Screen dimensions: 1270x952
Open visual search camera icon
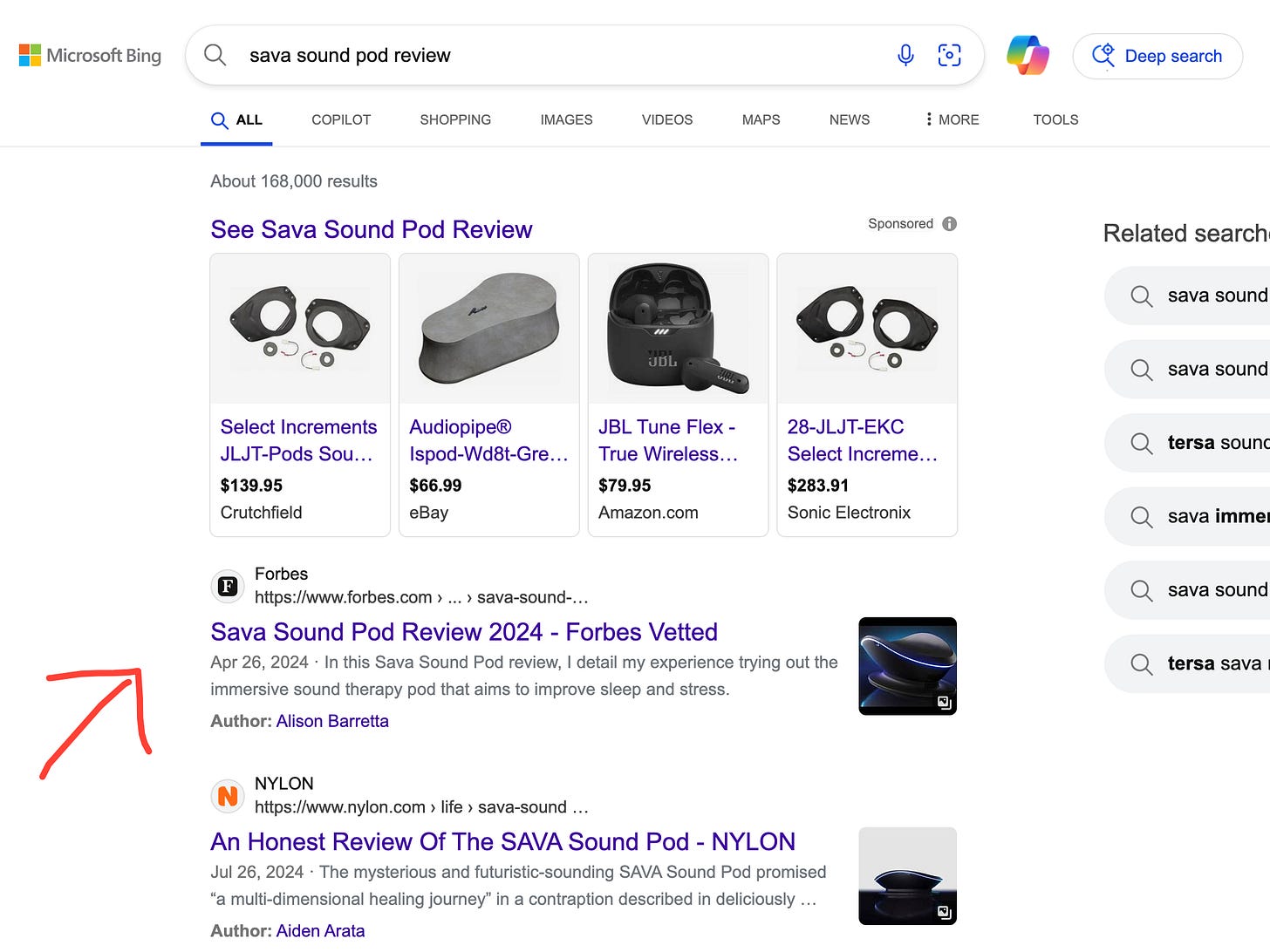point(949,56)
